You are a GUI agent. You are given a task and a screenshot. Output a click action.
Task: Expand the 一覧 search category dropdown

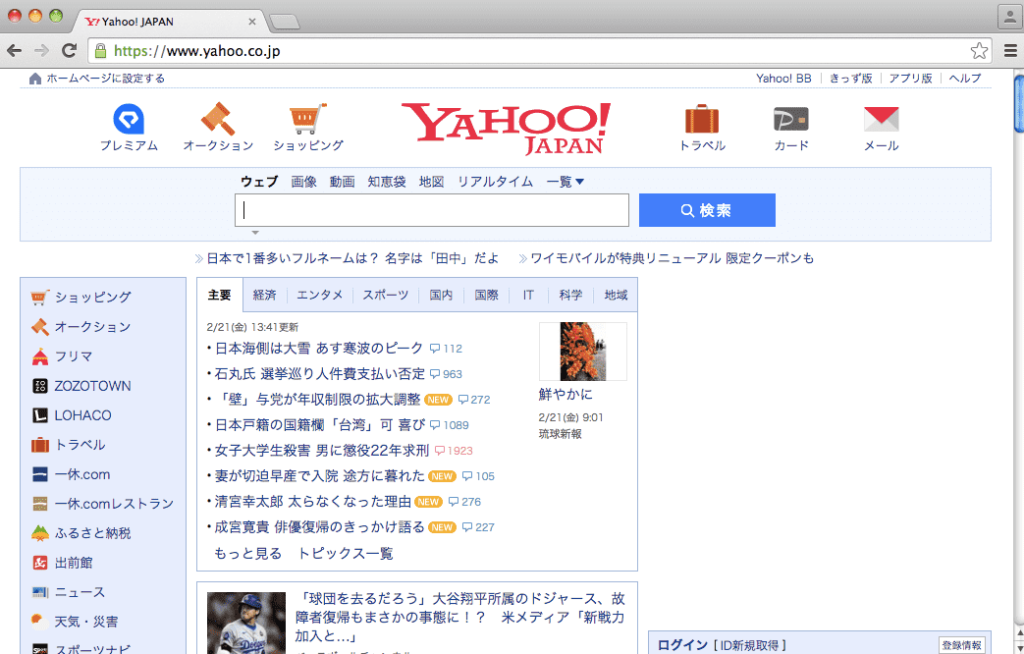[x=565, y=182]
